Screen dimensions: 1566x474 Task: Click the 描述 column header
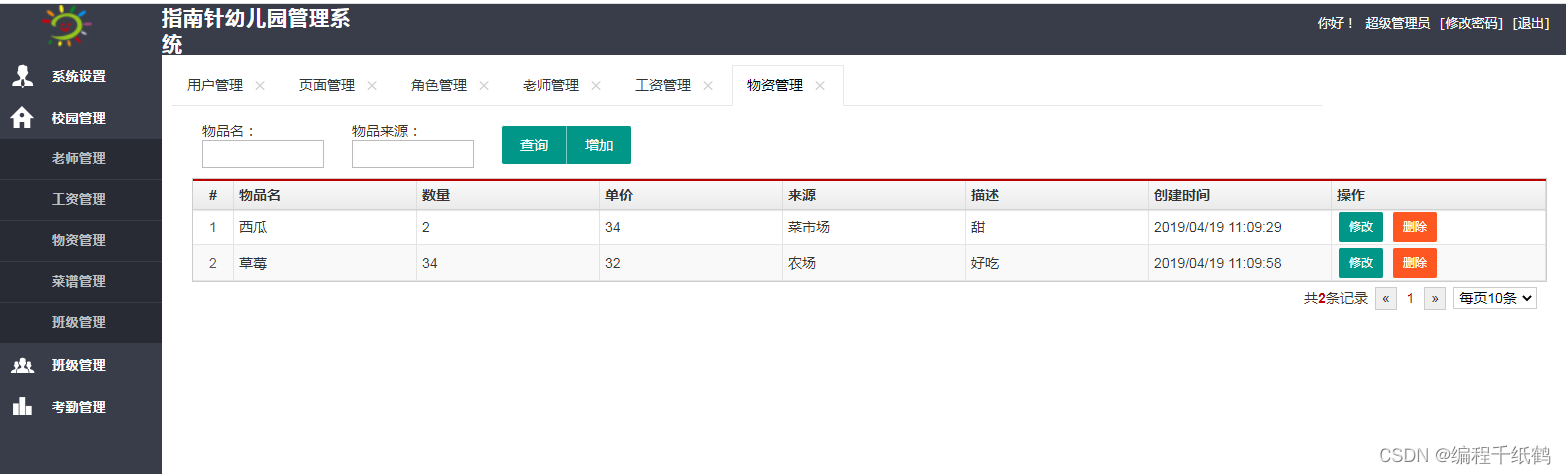[x=1057, y=195]
